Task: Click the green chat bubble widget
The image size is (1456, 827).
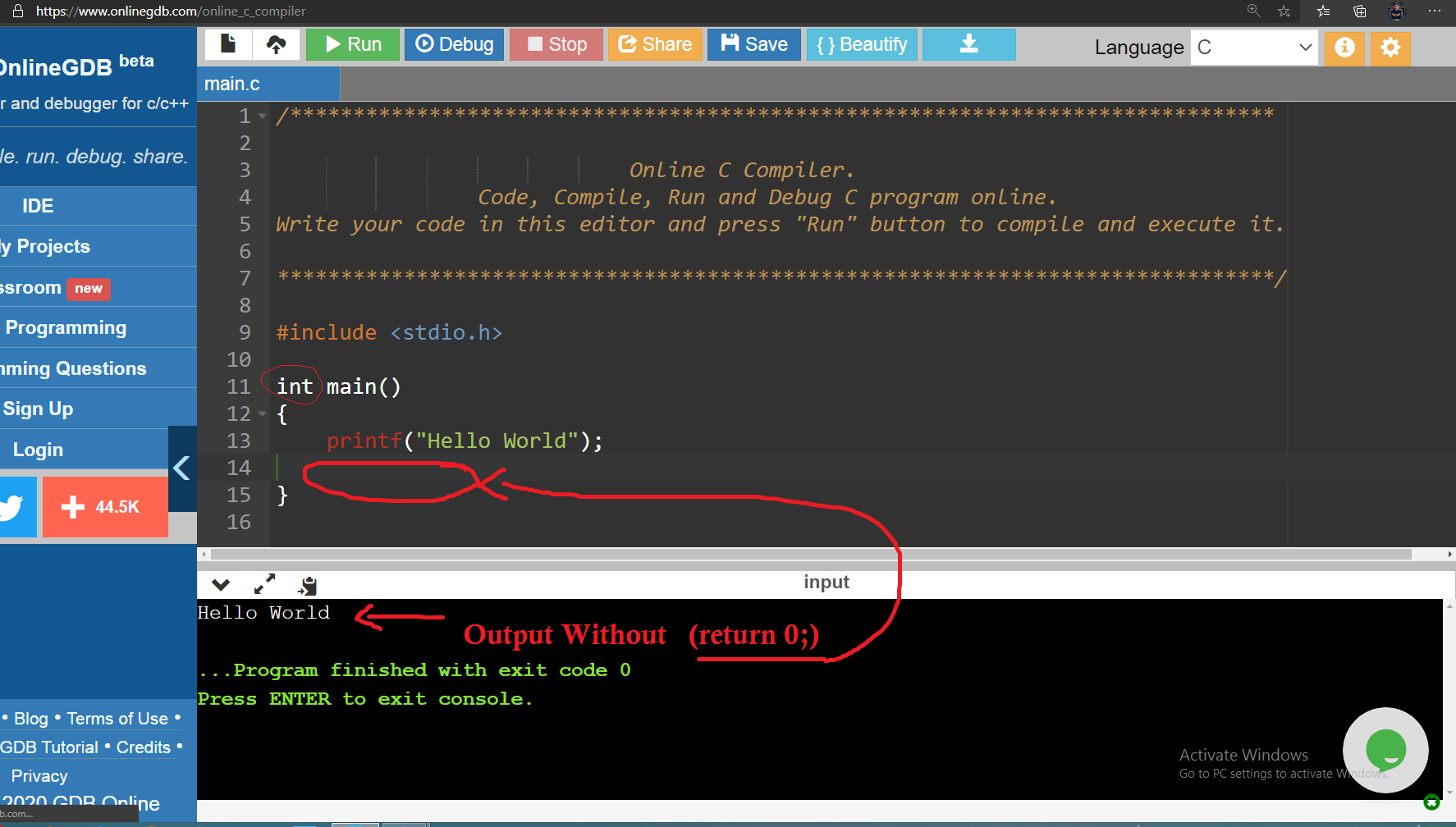Action: pyautogui.click(x=1385, y=750)
